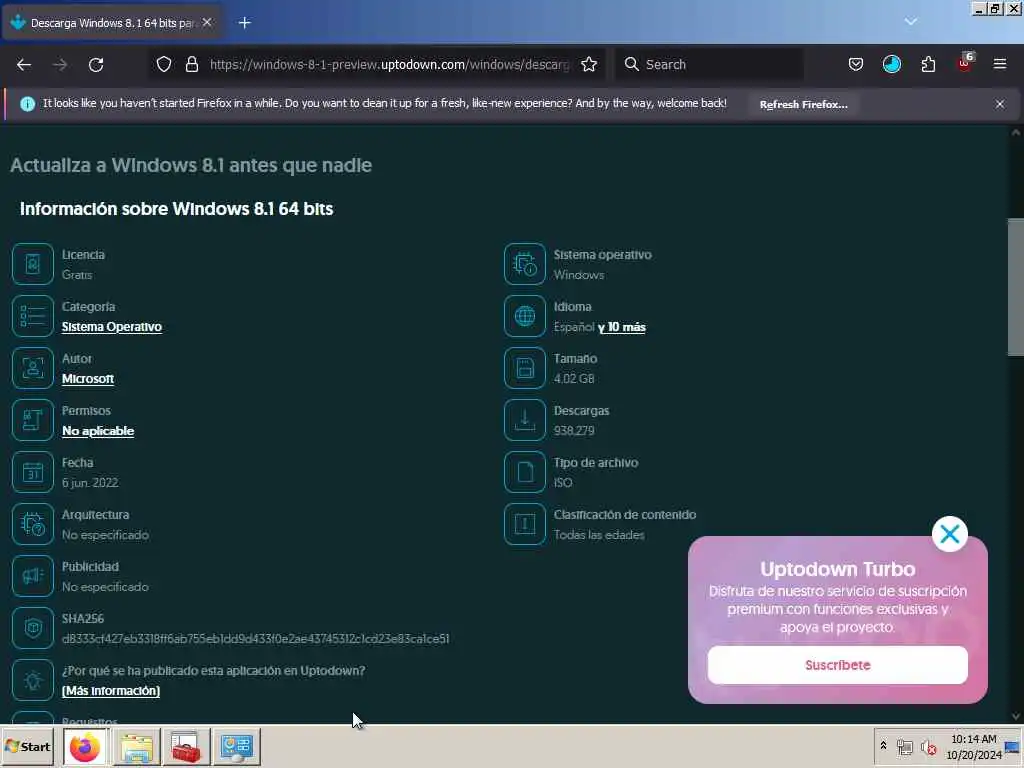Open the server manager taskbar icon

(236, 746)
